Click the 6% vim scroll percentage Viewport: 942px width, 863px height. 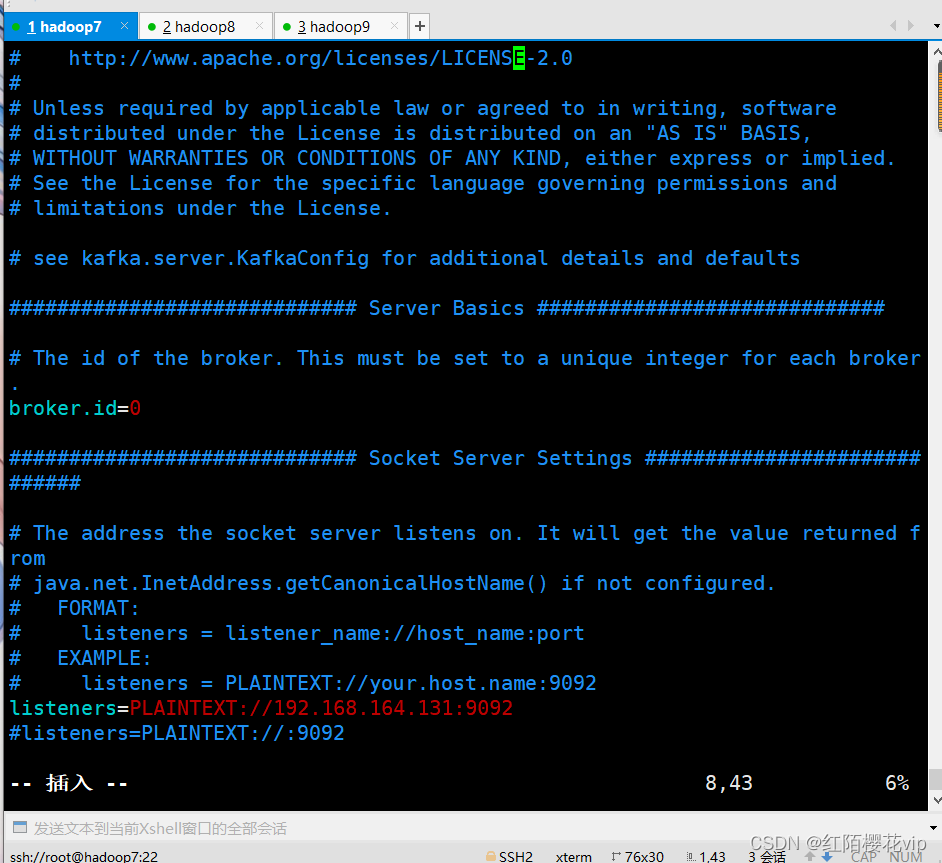coord(897,783)
